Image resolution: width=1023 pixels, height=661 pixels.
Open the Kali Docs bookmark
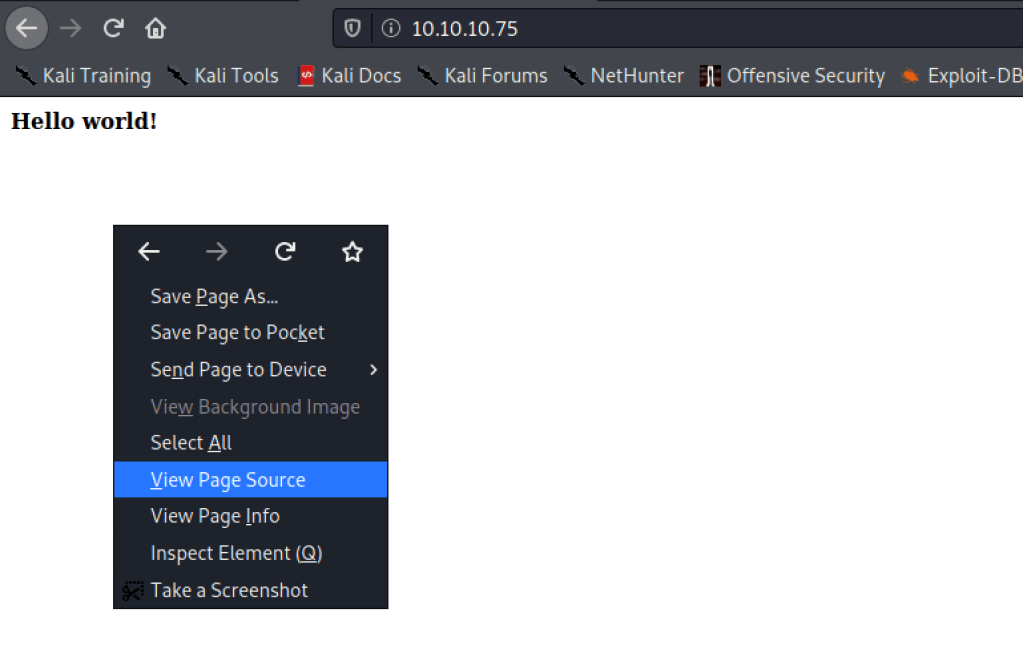[x=349, y=76]
